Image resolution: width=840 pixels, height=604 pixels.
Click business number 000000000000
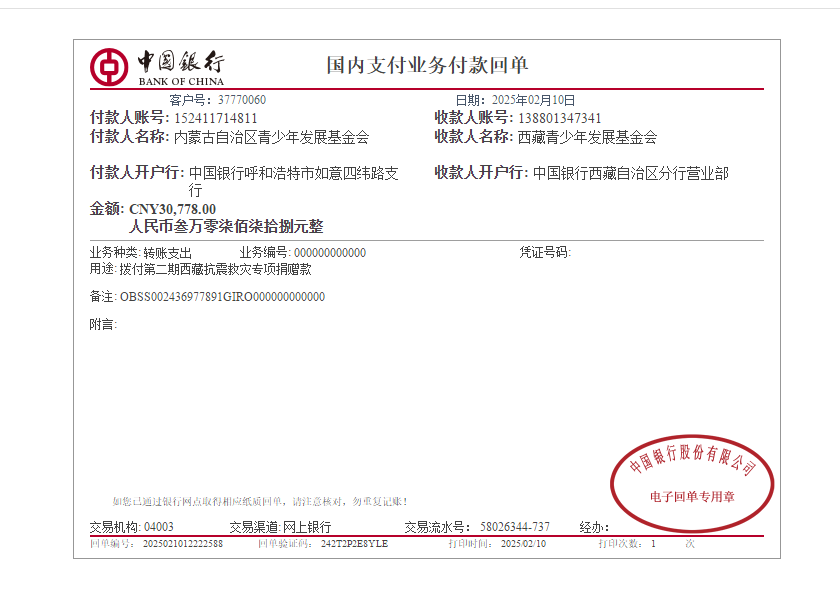(x=330, y=253)
